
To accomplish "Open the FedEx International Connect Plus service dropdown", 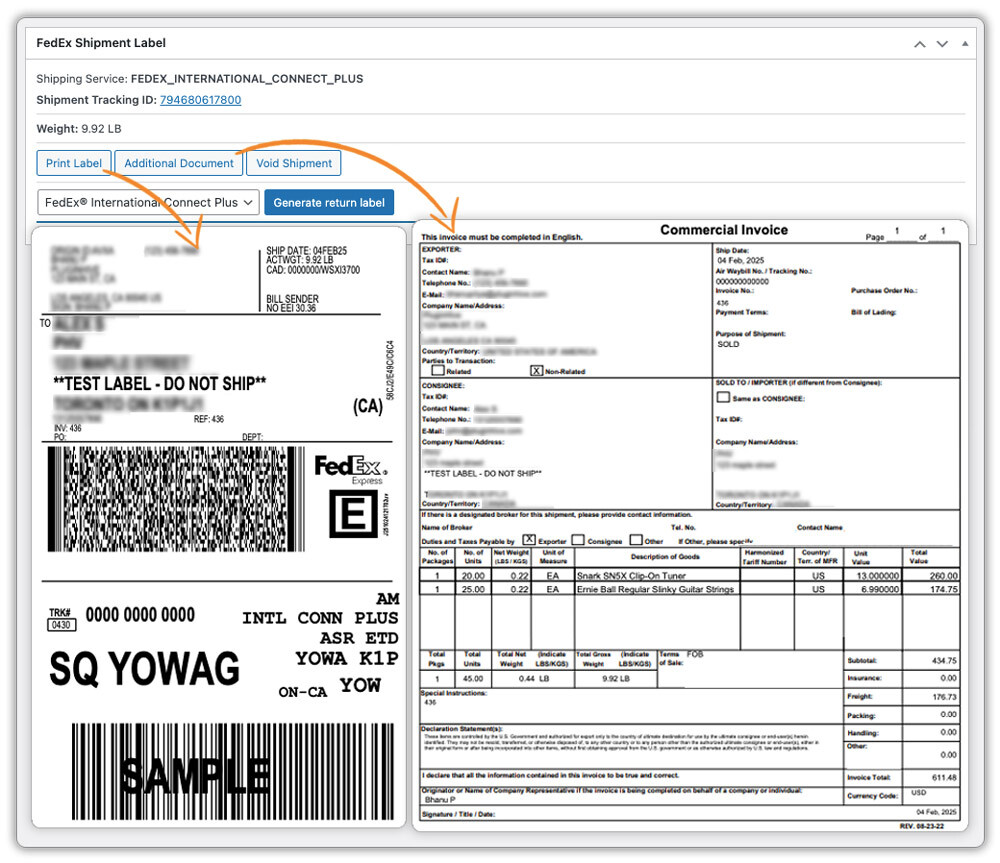I will coord(147,202).
